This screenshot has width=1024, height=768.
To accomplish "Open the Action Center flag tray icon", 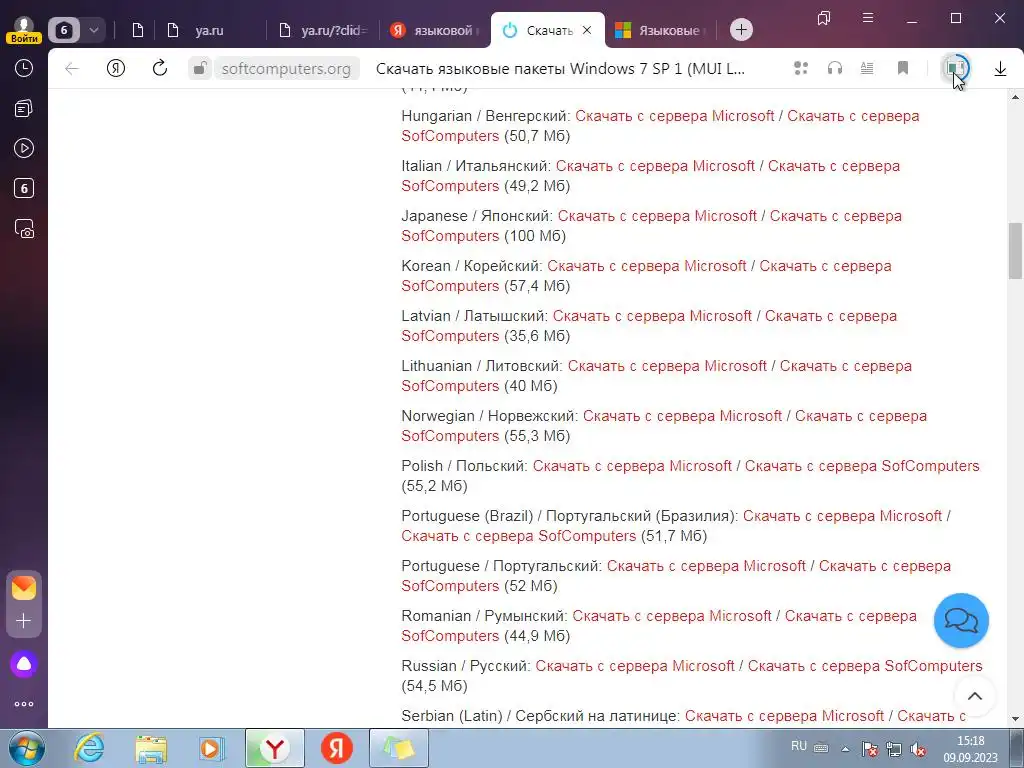I will (869, 748).
